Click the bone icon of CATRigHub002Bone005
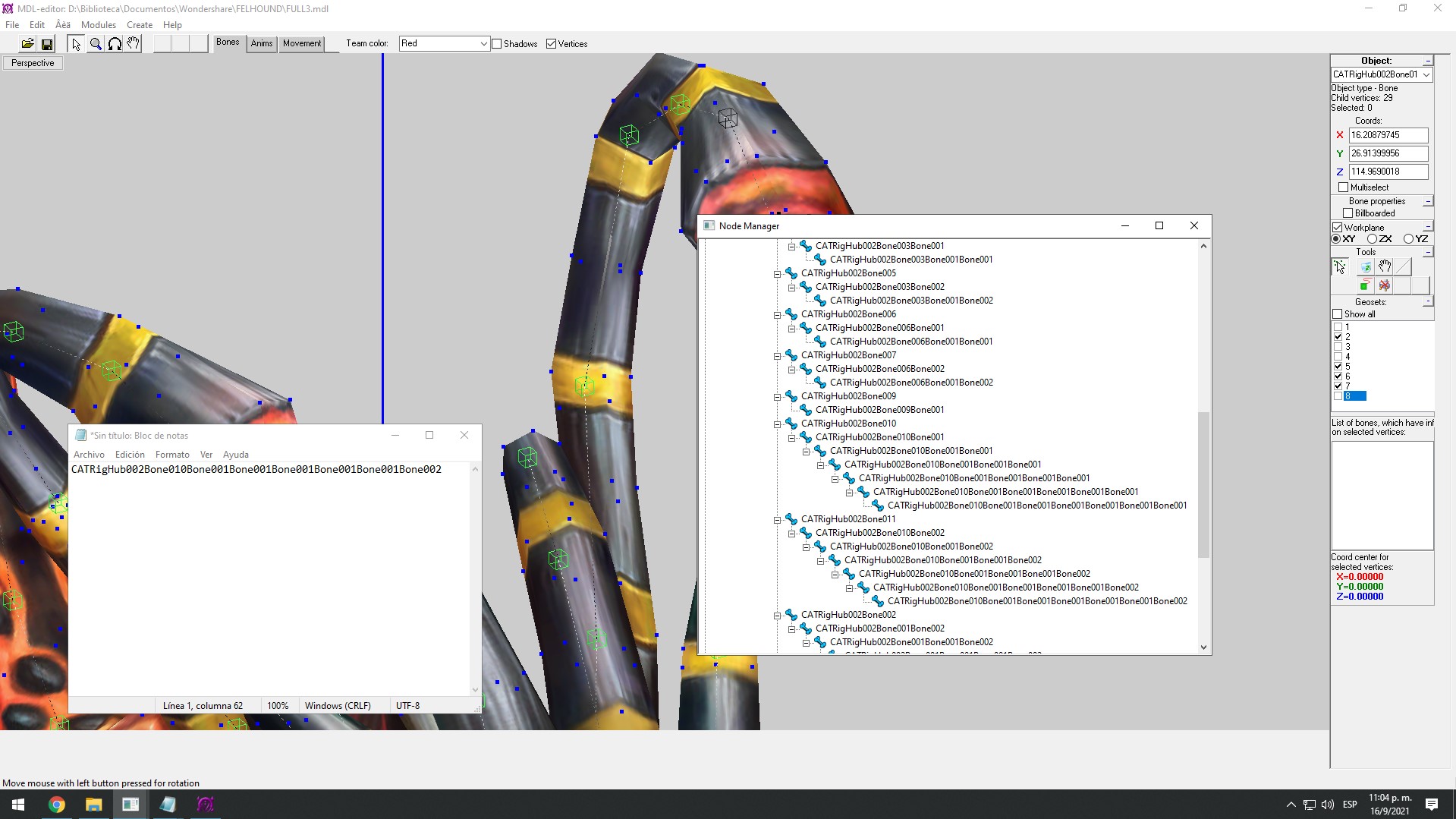Image resolution: width=1456 pixels, height=819 pixels. click(x=791, y=273)
